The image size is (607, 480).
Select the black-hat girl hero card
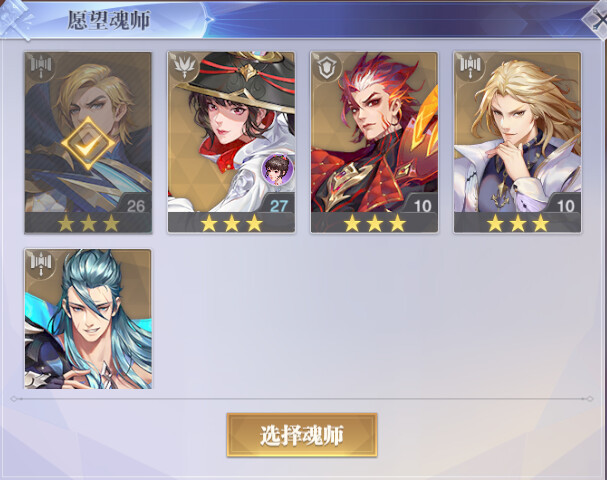click(231, 142)
